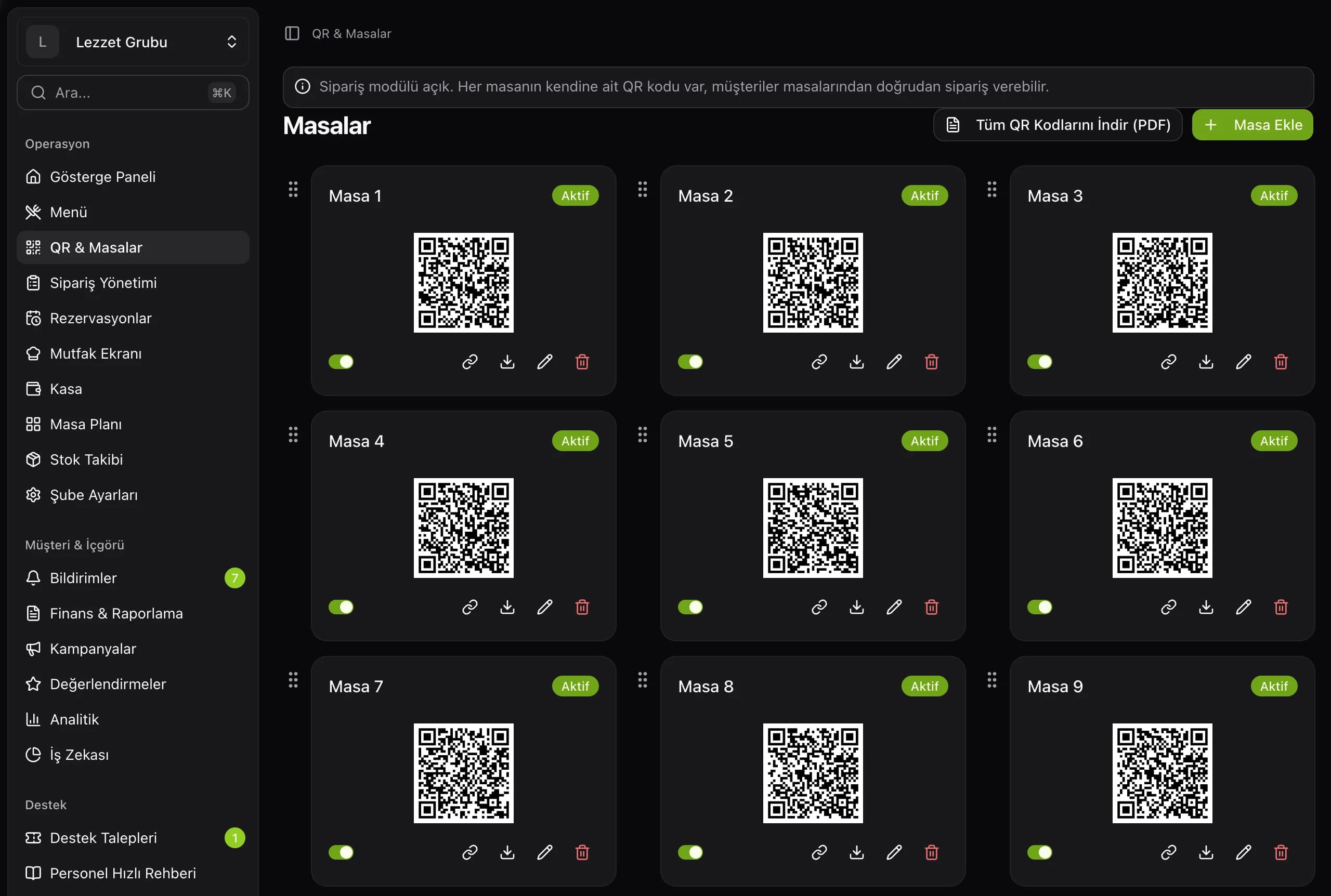Edit Masa 3 with pencil icon
The height and width of the screenshot is (896, 1331).
1244,362
